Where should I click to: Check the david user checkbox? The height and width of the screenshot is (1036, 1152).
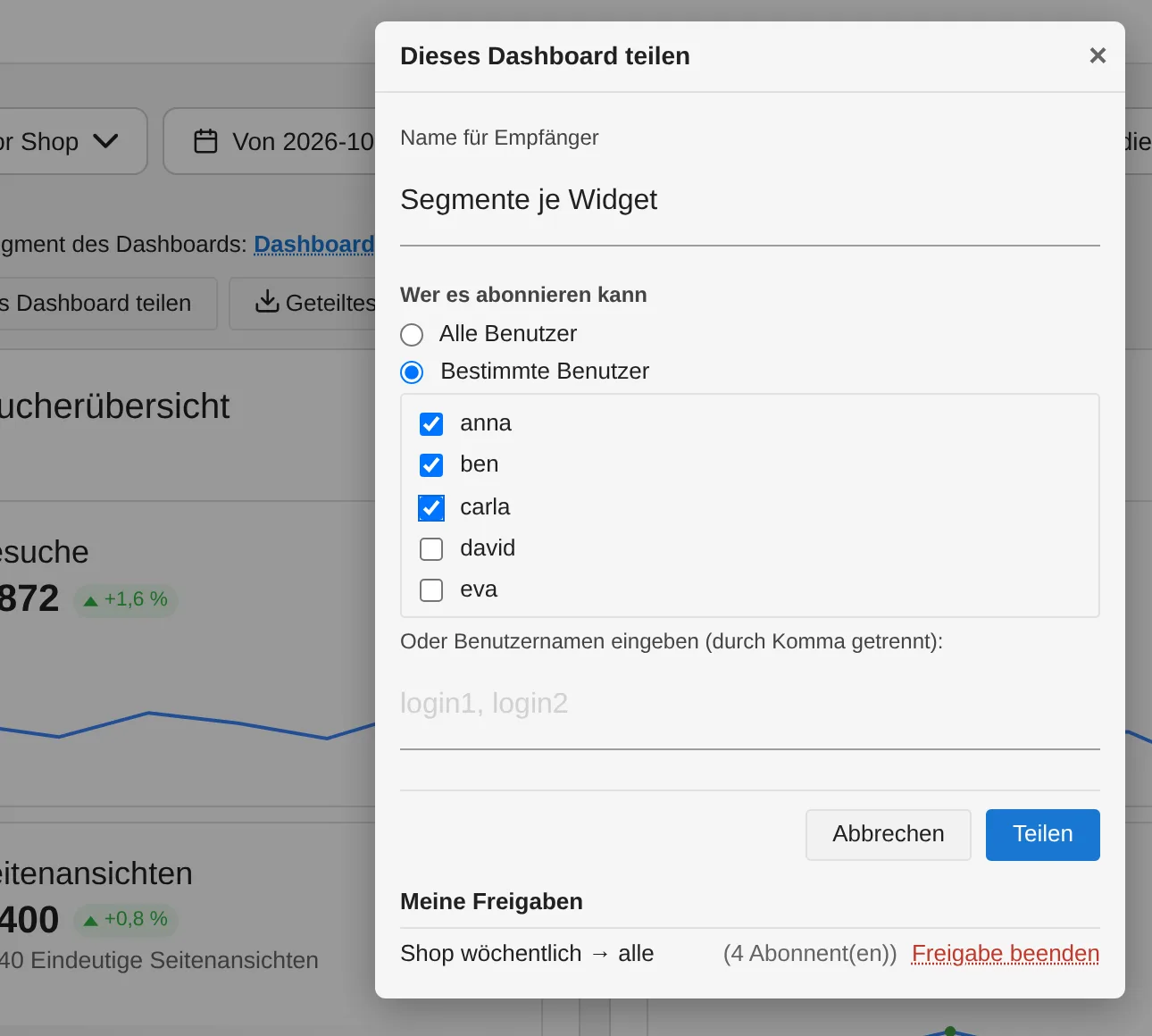click(x=431, y=549)
